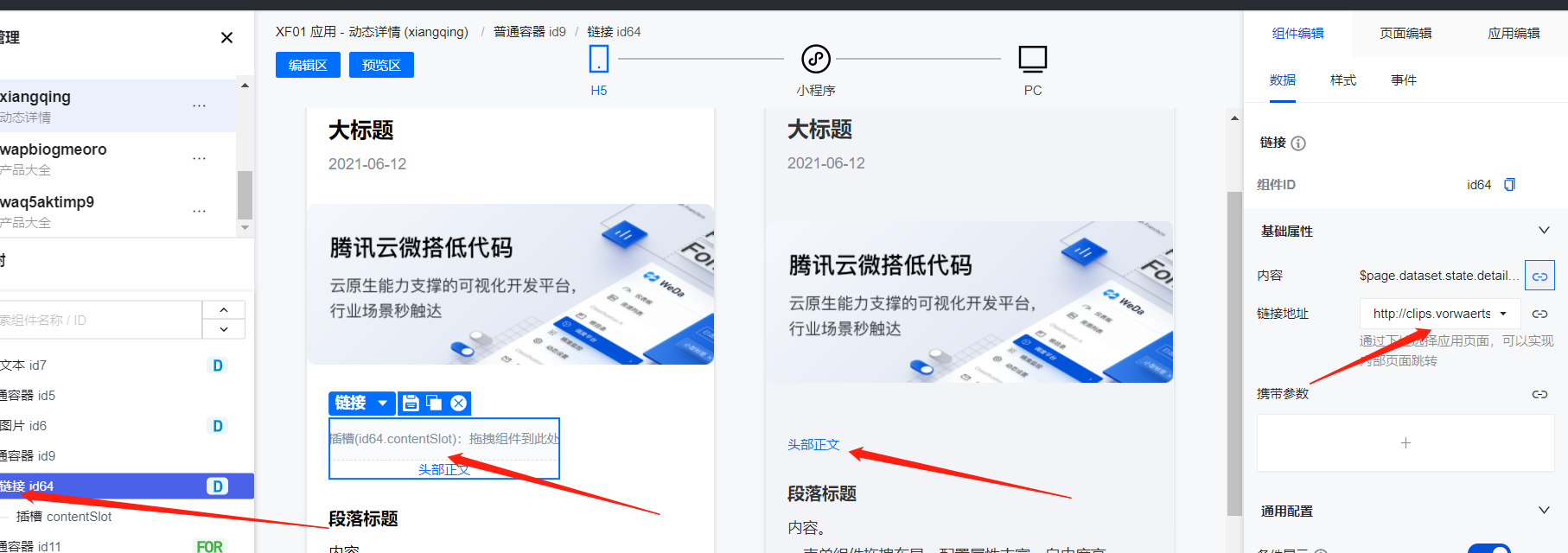
Task: Click the 内容 expression $page.dataset.state.detail field
Action: click(1439, 276)
